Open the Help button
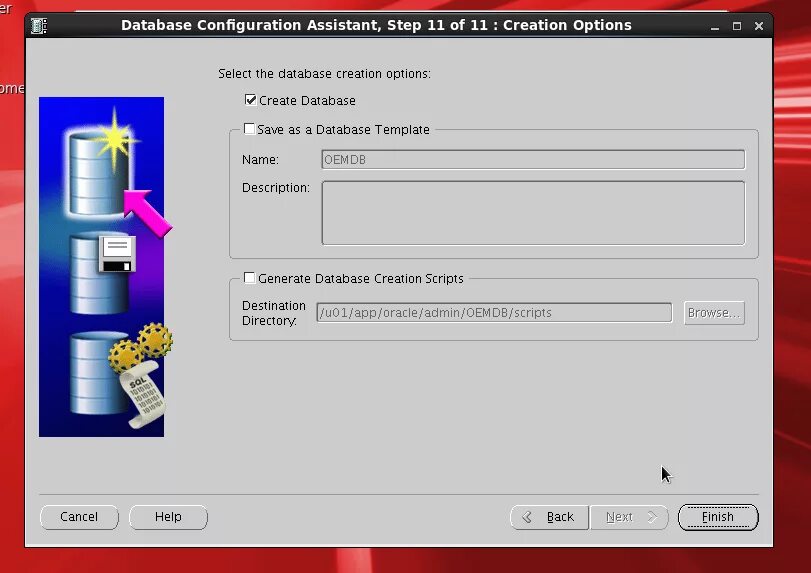This screenshot has height=573, width=811. click(168, 517)
